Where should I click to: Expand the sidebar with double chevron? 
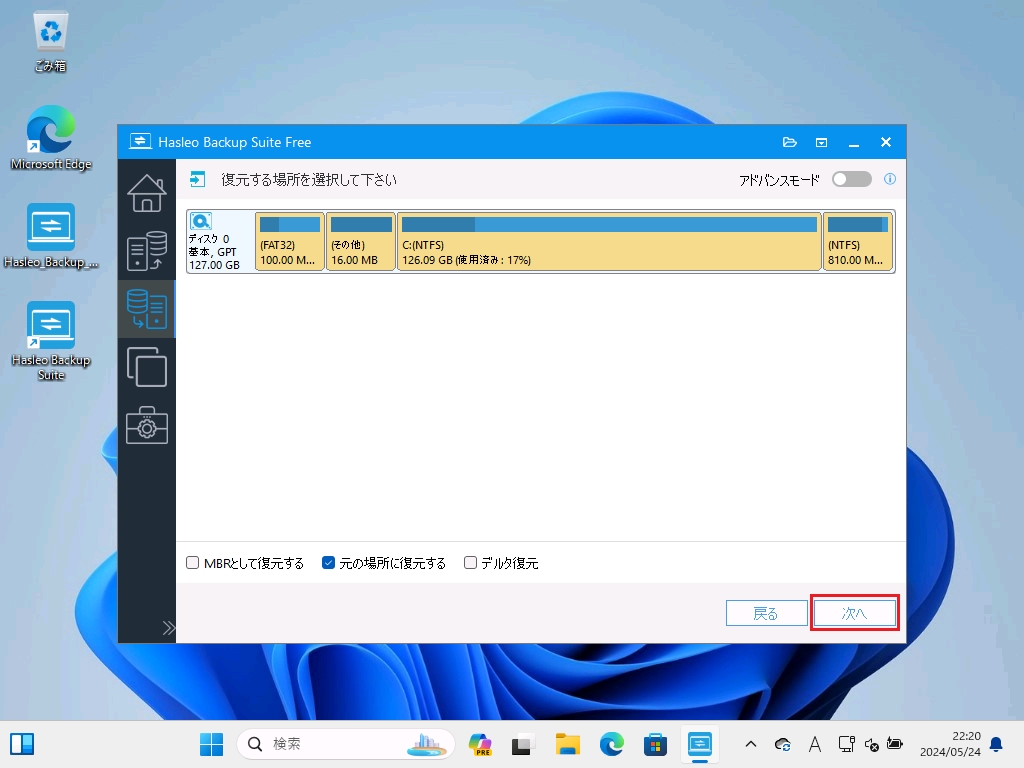[168, 628]
